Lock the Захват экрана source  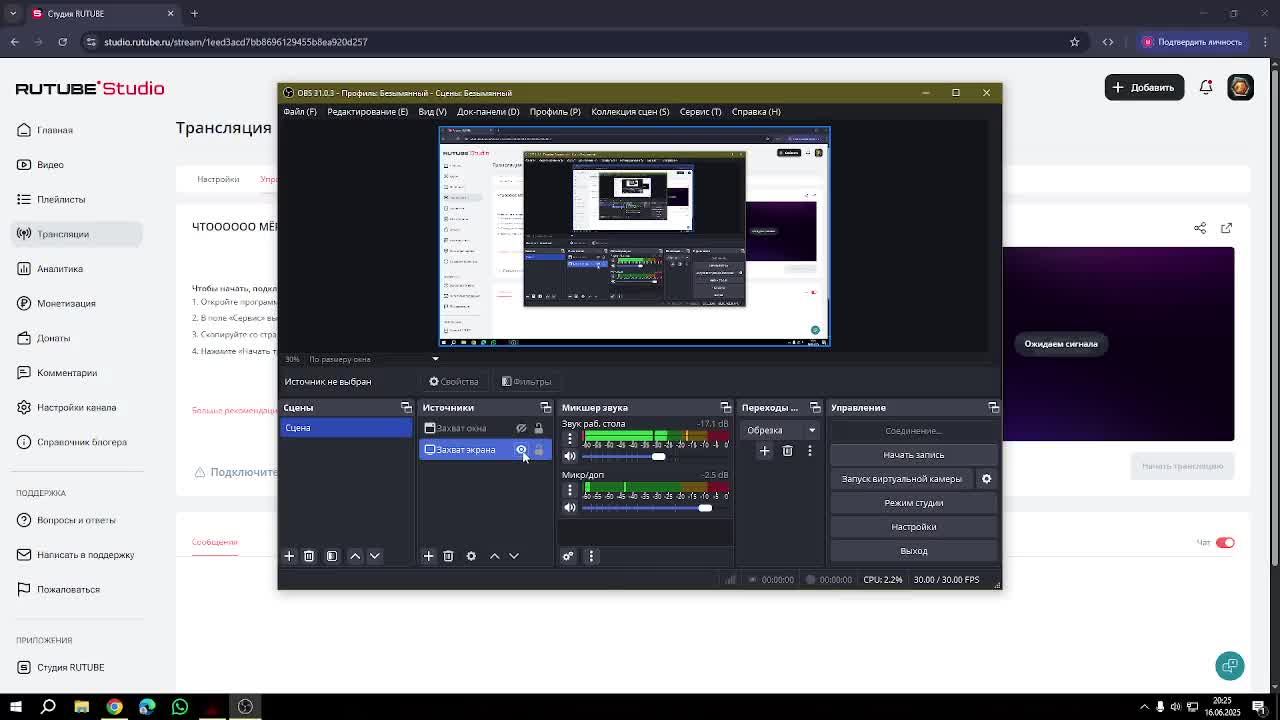[538, 450]
